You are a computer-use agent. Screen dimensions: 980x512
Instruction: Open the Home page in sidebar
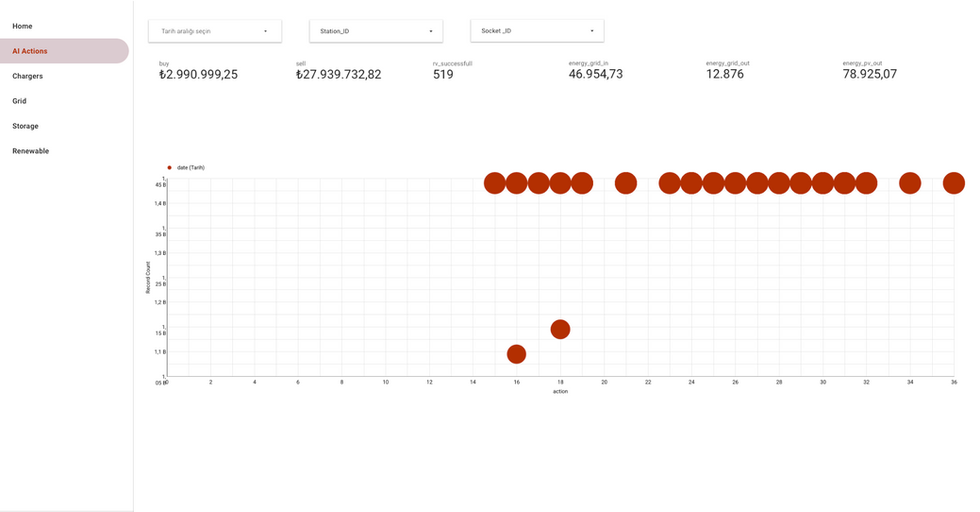coord(22,26)
